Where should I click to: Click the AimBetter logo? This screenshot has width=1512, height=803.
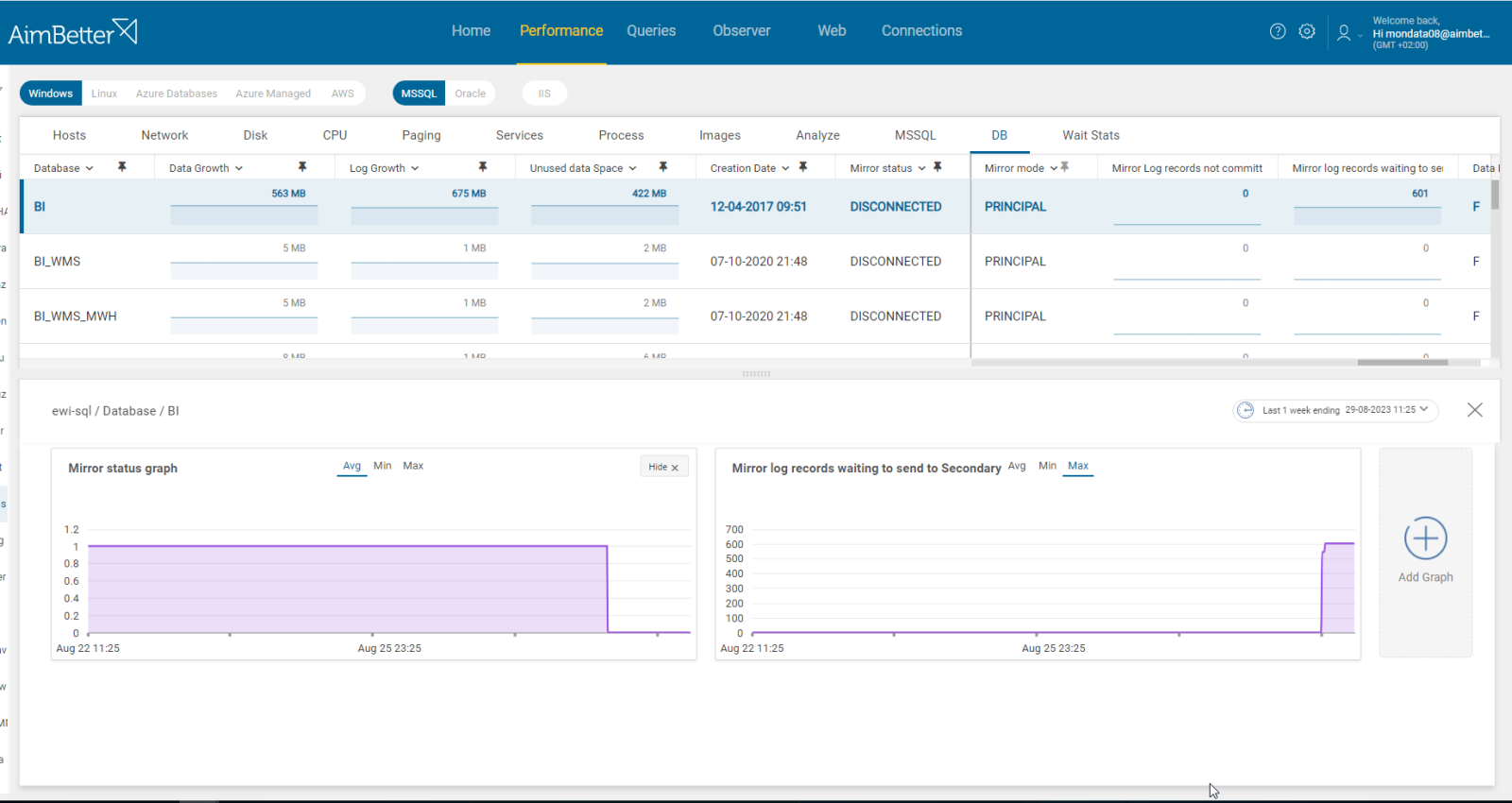pyautogui.click(x=73, y=33)
